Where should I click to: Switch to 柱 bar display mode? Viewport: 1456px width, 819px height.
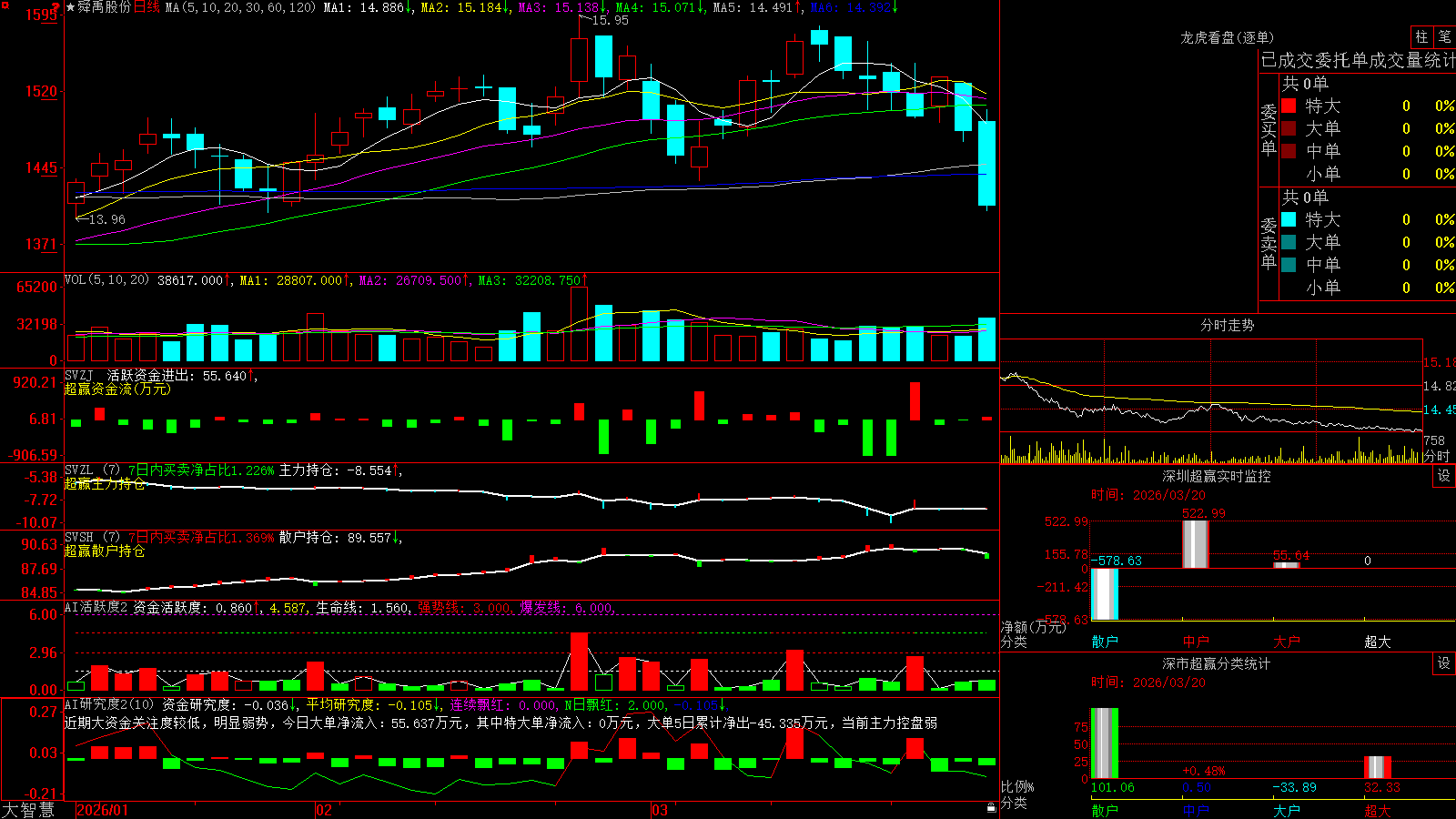point(1421,36)
